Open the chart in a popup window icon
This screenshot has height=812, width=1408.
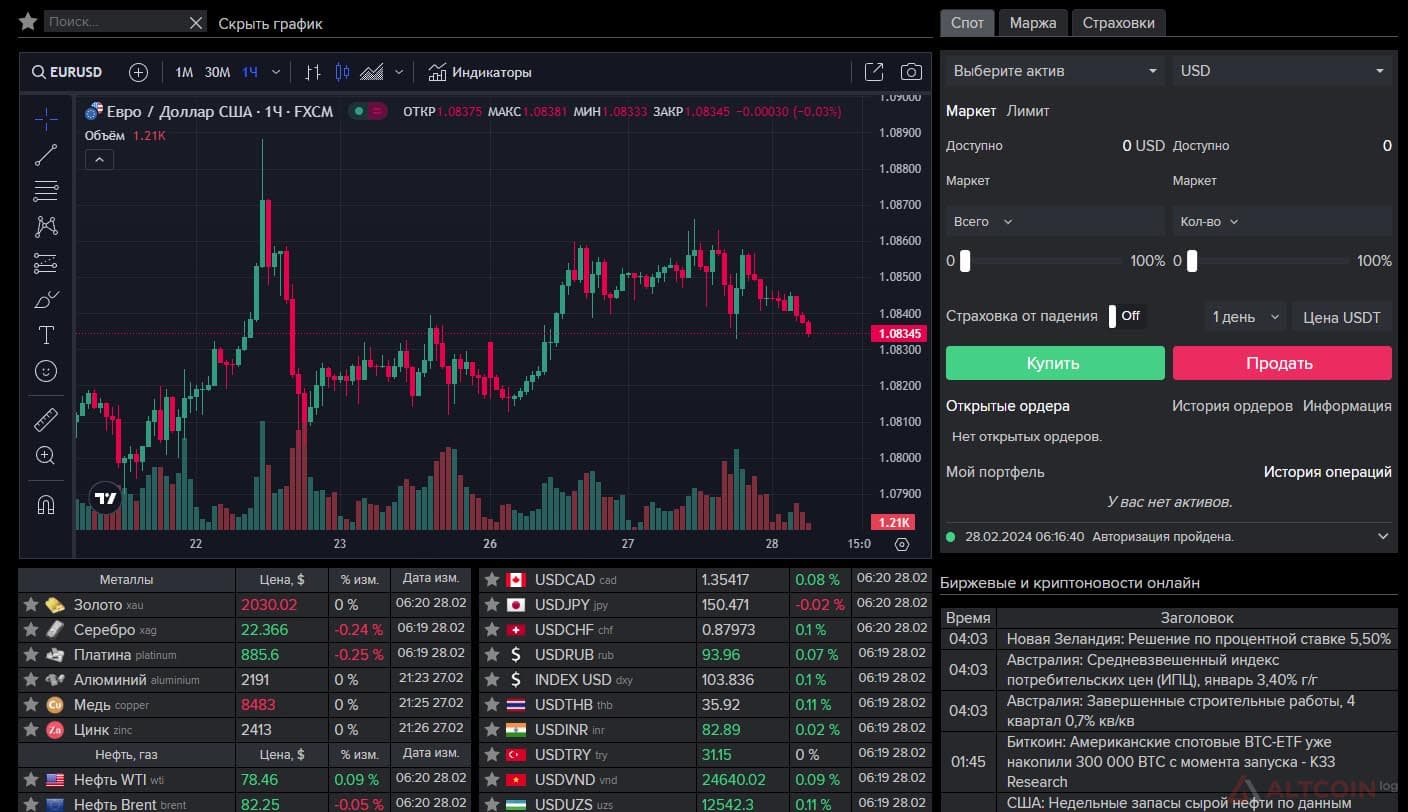874,72
